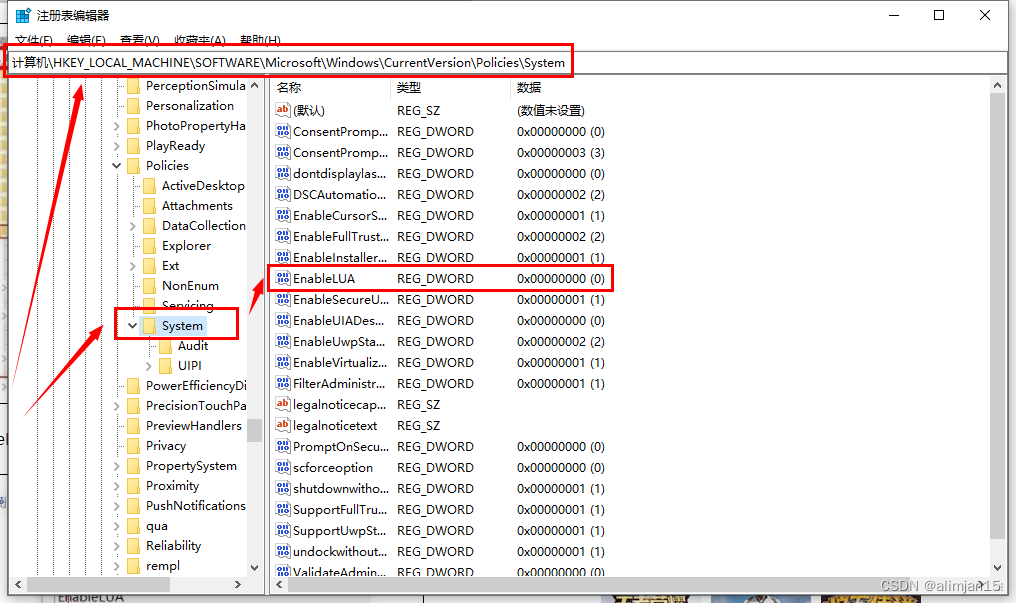The image size is (1016, 603).
Task: Select the EnableSecureU... value name
Action: pos(341,300)
